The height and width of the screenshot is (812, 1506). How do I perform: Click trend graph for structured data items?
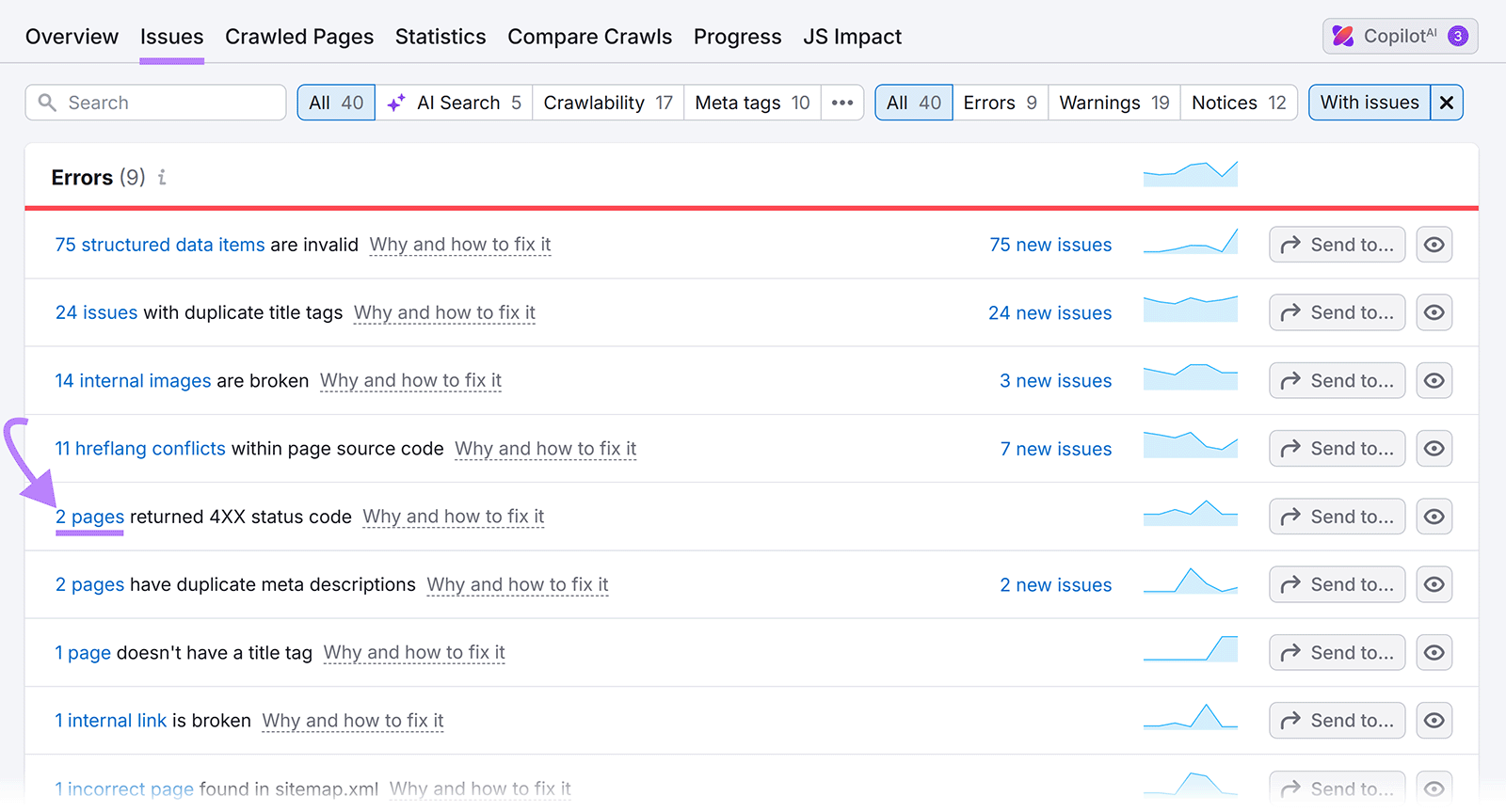(1190, 243)
